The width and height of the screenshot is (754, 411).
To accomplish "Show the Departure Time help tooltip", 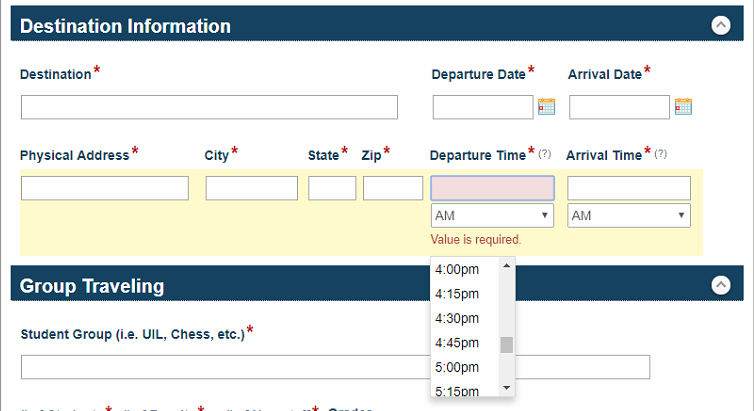I will (544, 154).
